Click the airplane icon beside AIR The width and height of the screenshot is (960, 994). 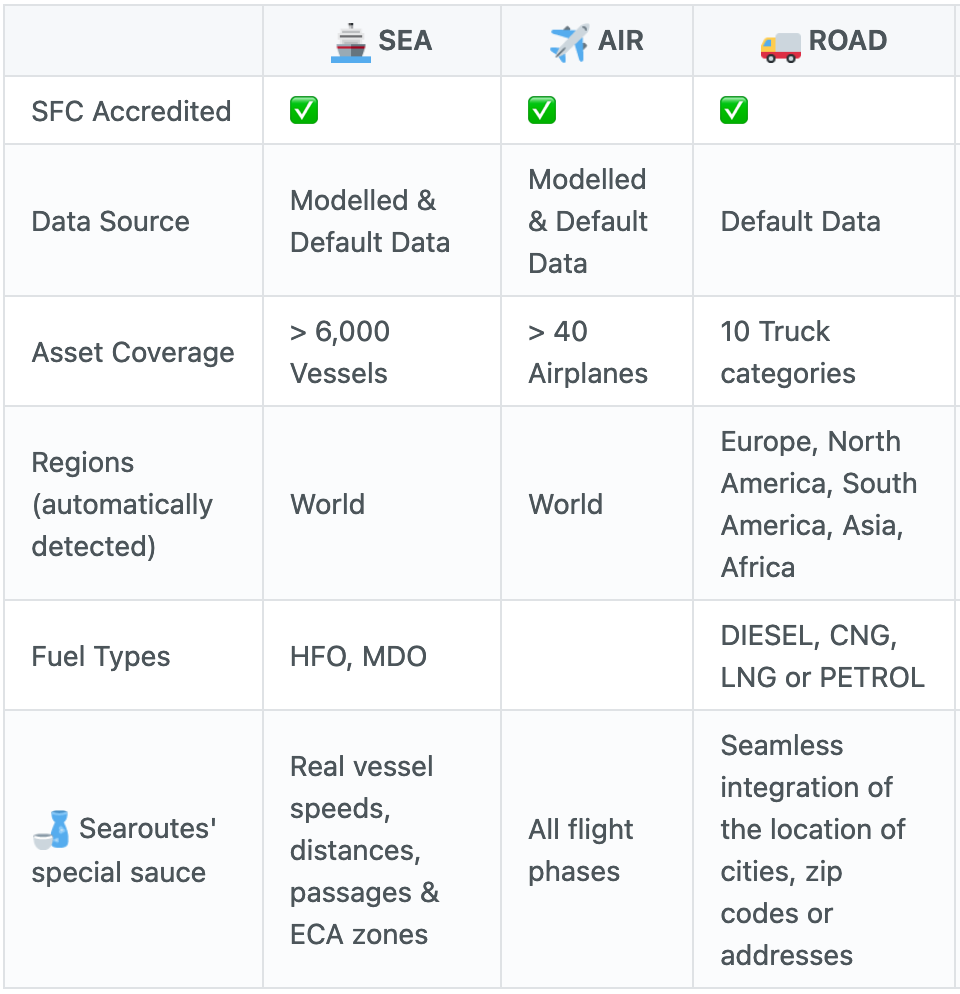coord(569,42)
